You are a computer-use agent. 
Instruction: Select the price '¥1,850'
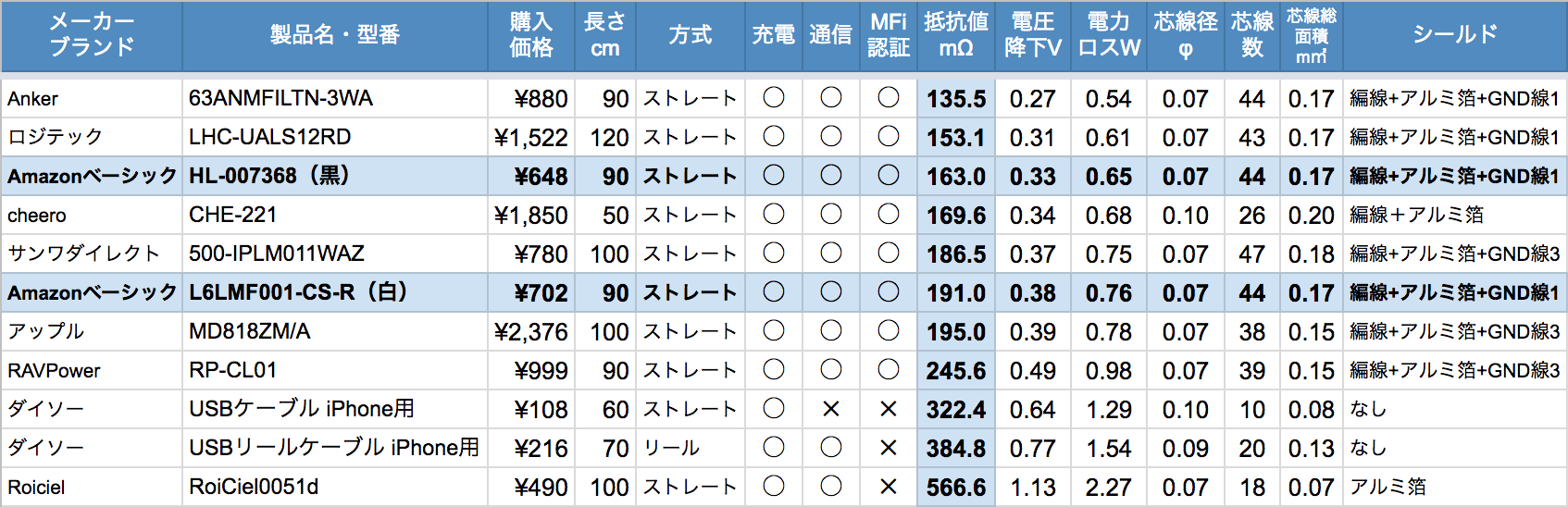(x=531, y=216)
